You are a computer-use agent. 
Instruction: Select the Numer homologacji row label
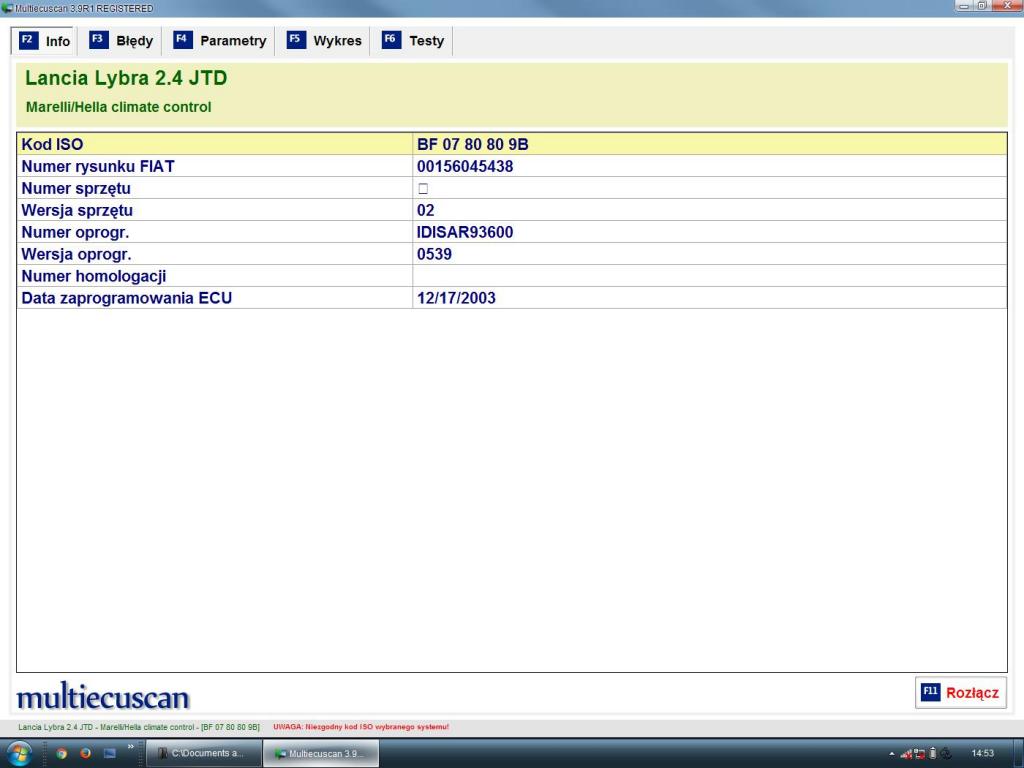point(93,276)
